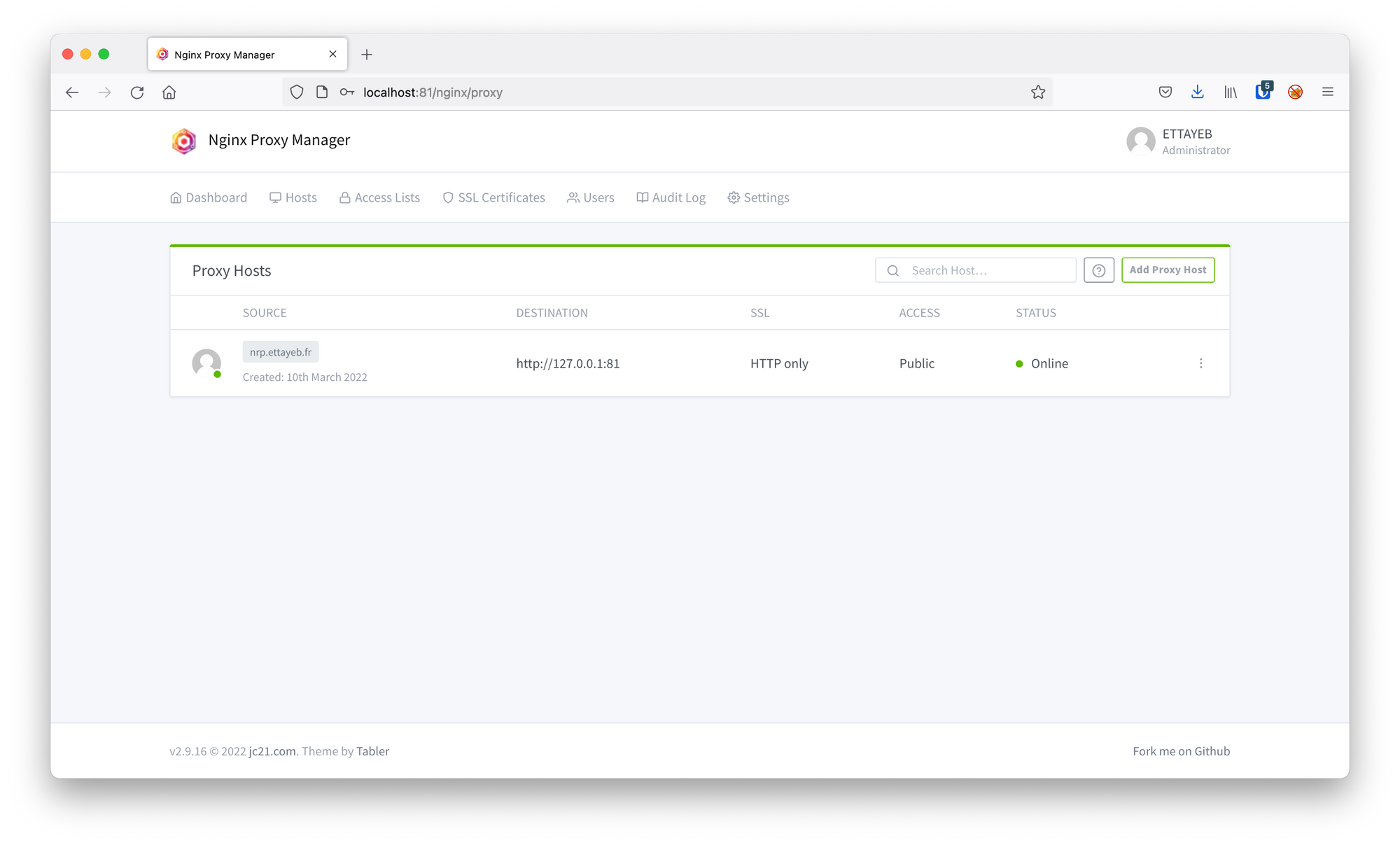
Task: Click the red crossed-out extension icon
Action: 1296,92
